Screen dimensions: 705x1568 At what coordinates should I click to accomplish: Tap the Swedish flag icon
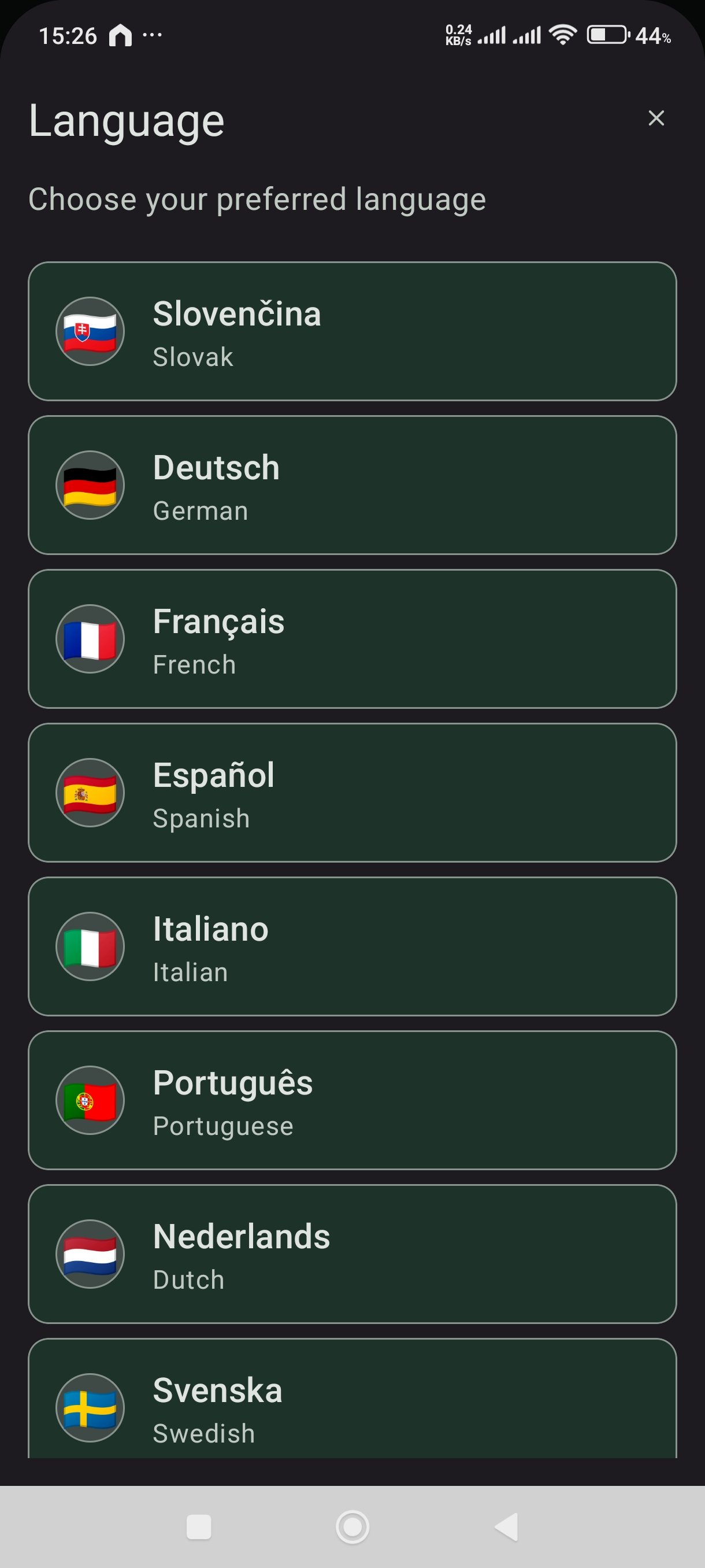[x=90, y=1407]
